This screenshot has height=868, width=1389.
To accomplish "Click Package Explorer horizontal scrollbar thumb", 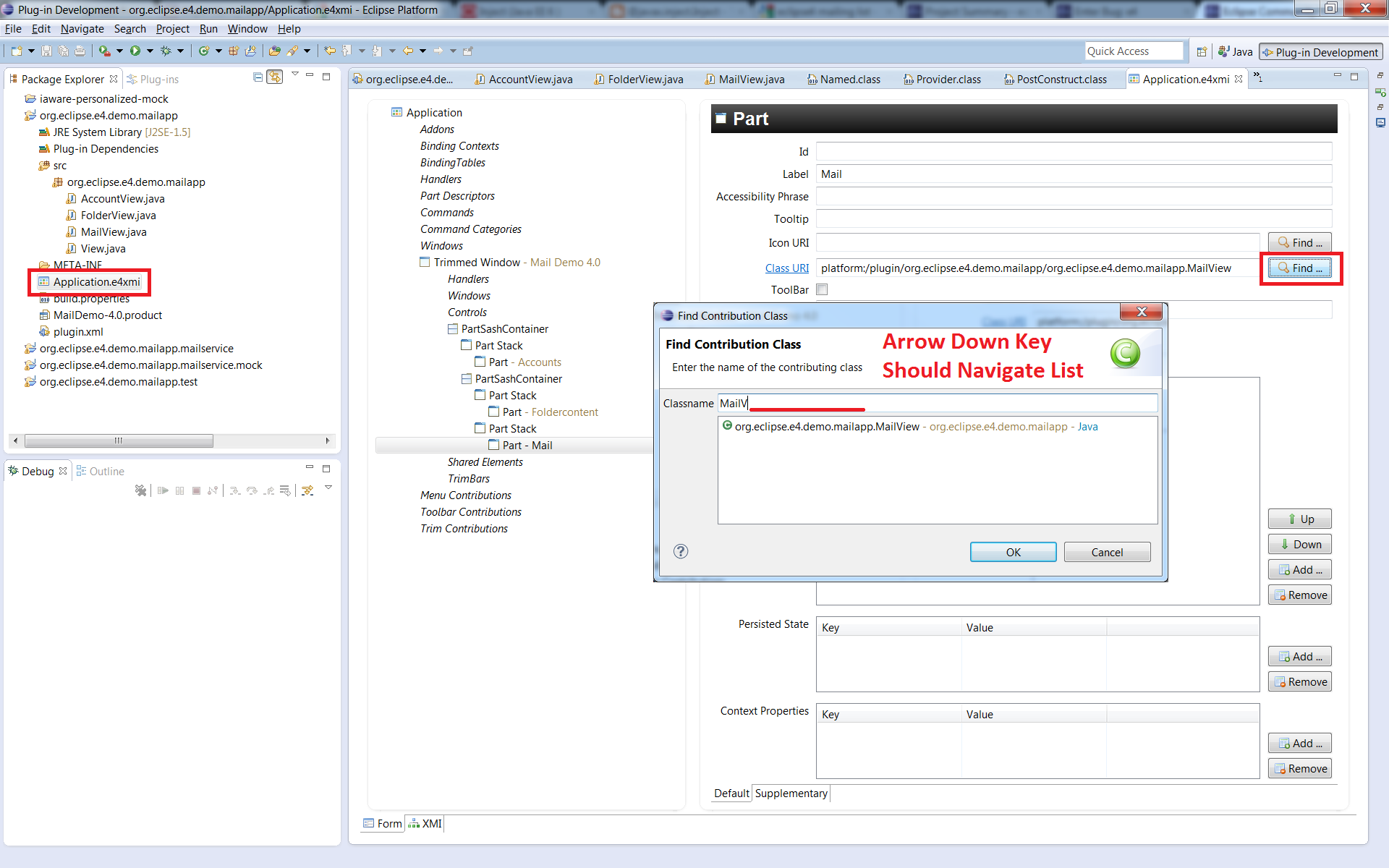I will click(x=119, y=441).
